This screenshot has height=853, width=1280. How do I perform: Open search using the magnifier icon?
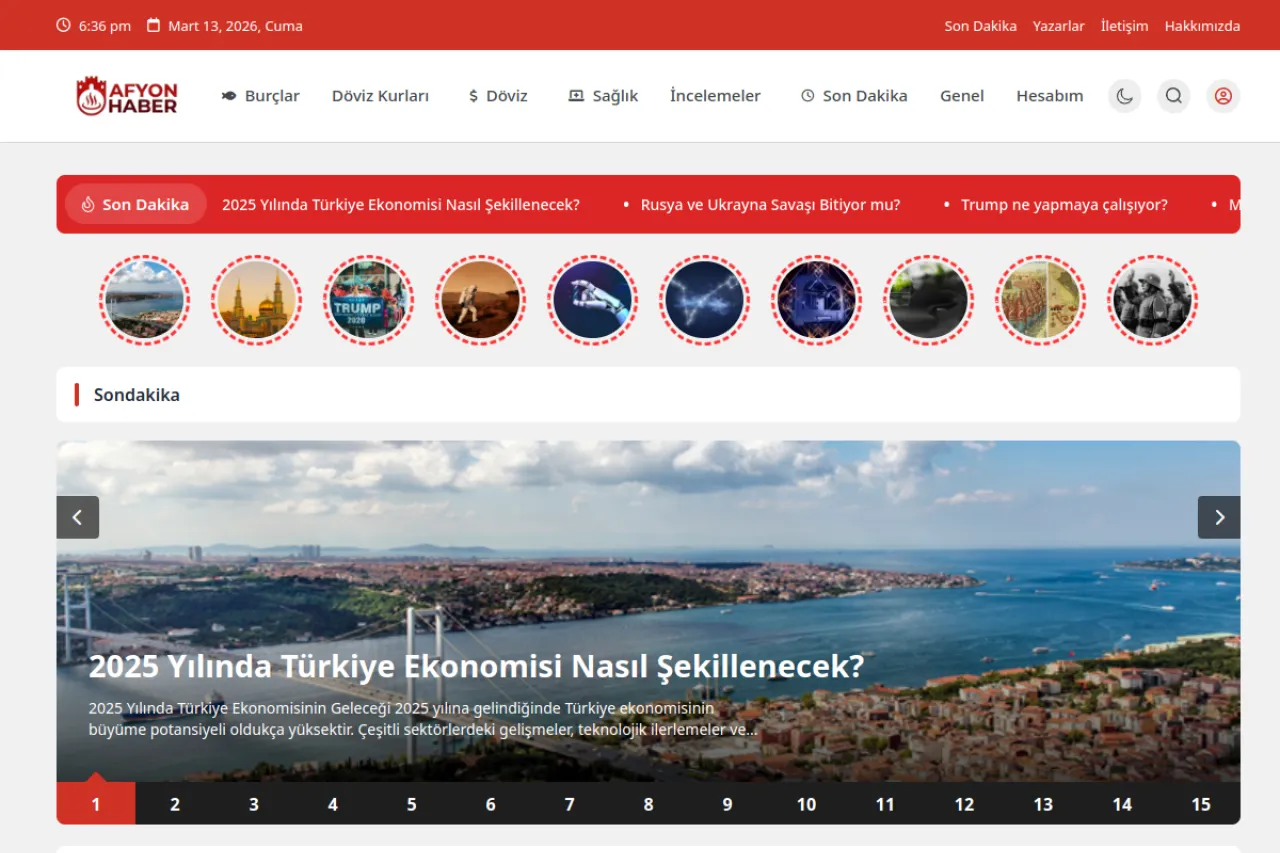[1173, 96]
